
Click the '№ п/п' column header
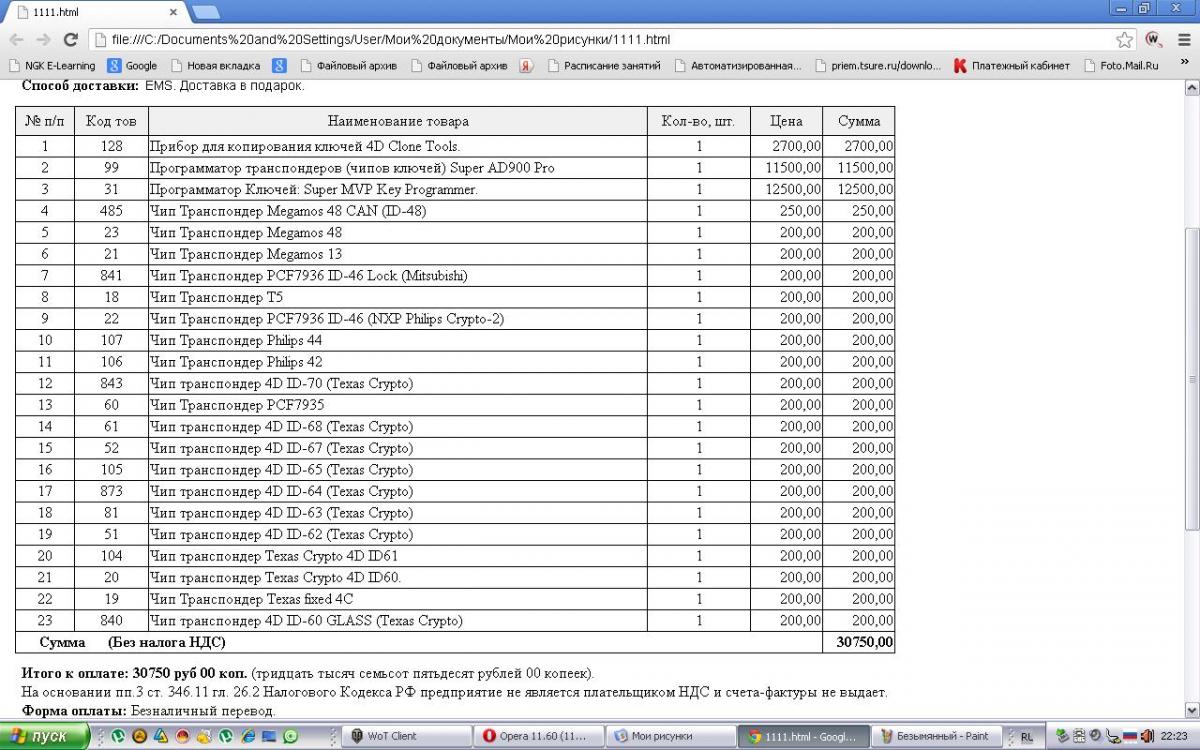point(45,121)
